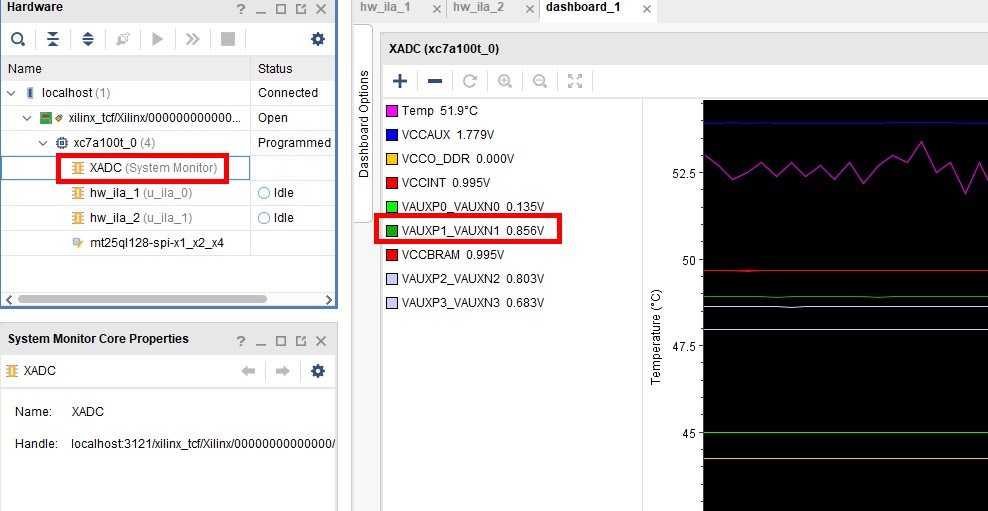Click the red VCCINT color swatch
The image size is (988, 511).
[391, 183]
